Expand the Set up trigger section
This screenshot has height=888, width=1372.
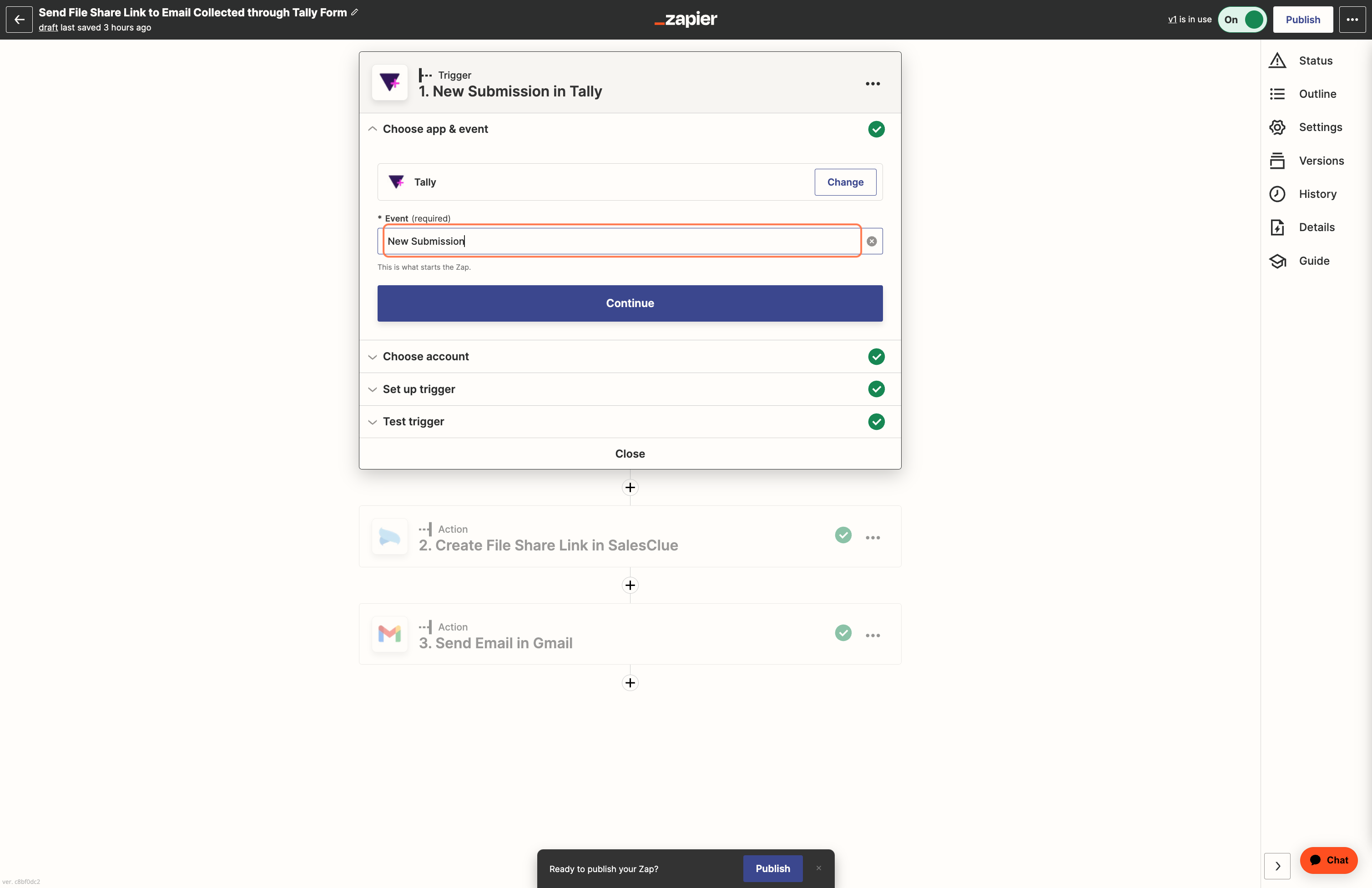(630, 389)
